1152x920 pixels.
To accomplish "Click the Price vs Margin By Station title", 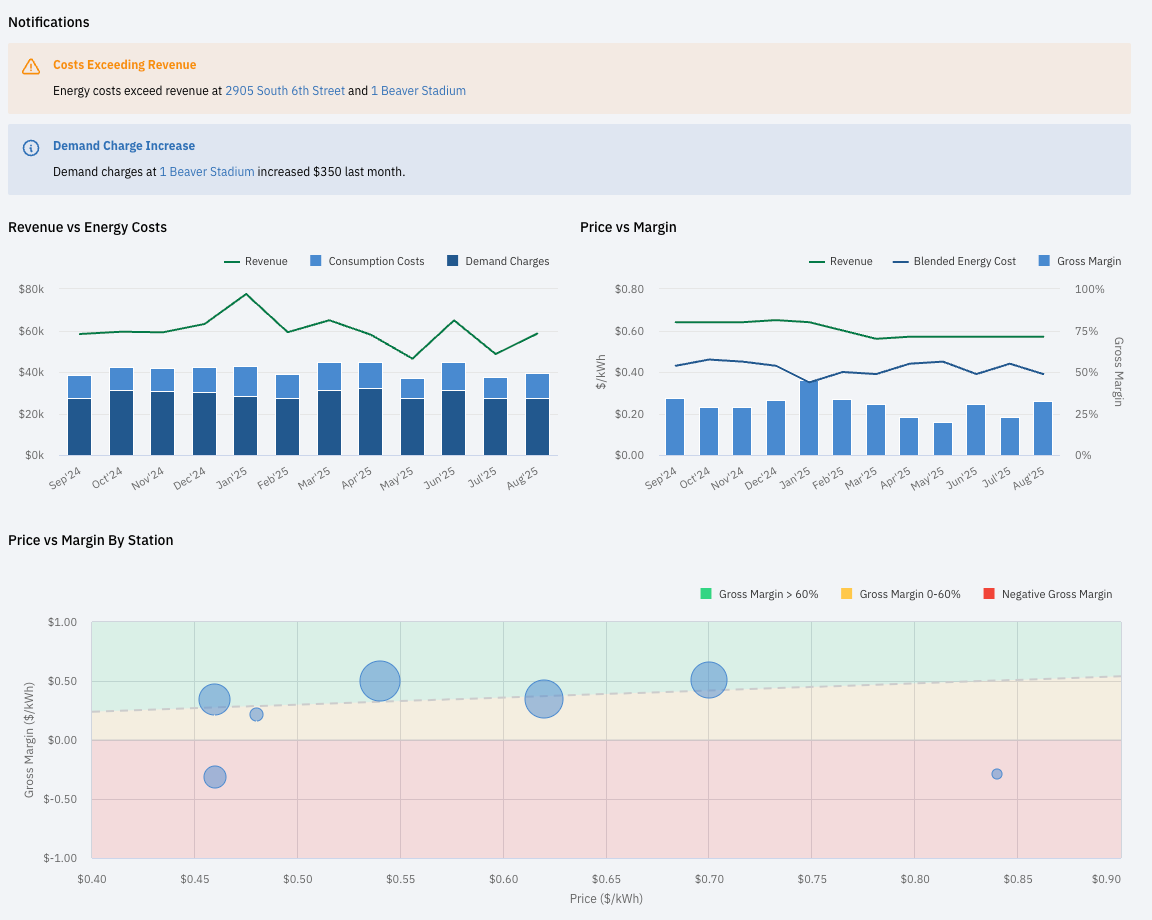I will [x=90, y=540].
